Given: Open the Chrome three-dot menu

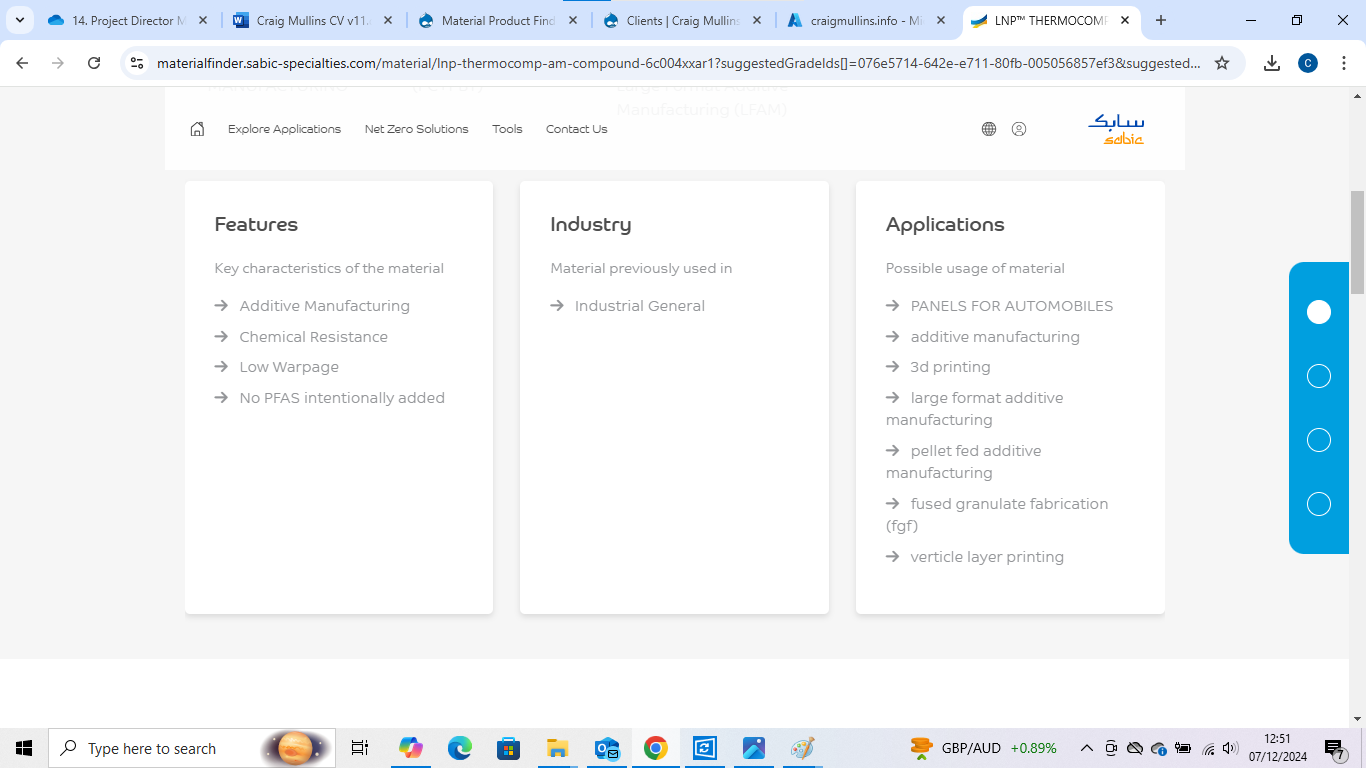Looking at the screenshot, I should 1344,63.
